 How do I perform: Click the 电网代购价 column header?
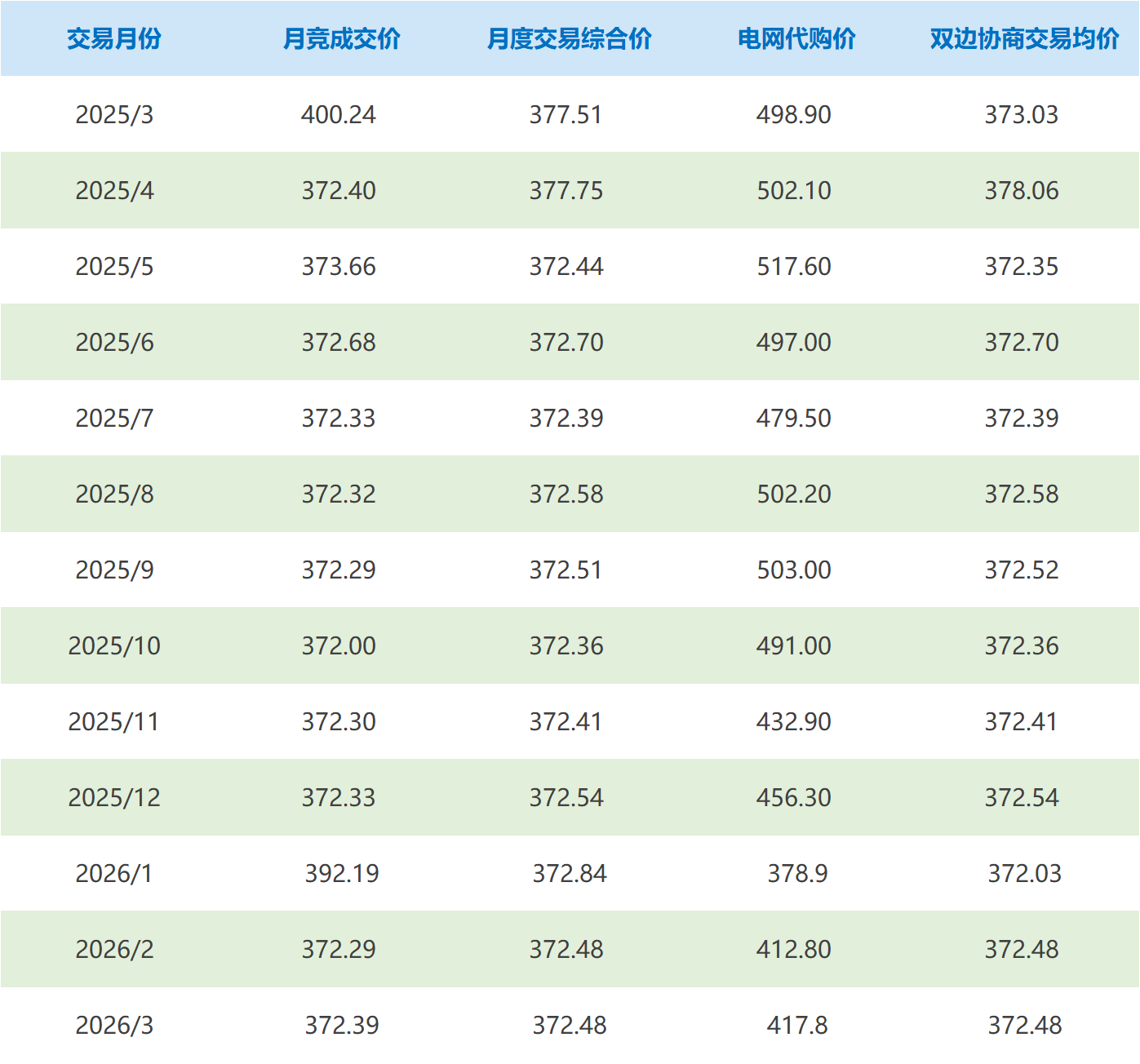click(x=796, y=38)
